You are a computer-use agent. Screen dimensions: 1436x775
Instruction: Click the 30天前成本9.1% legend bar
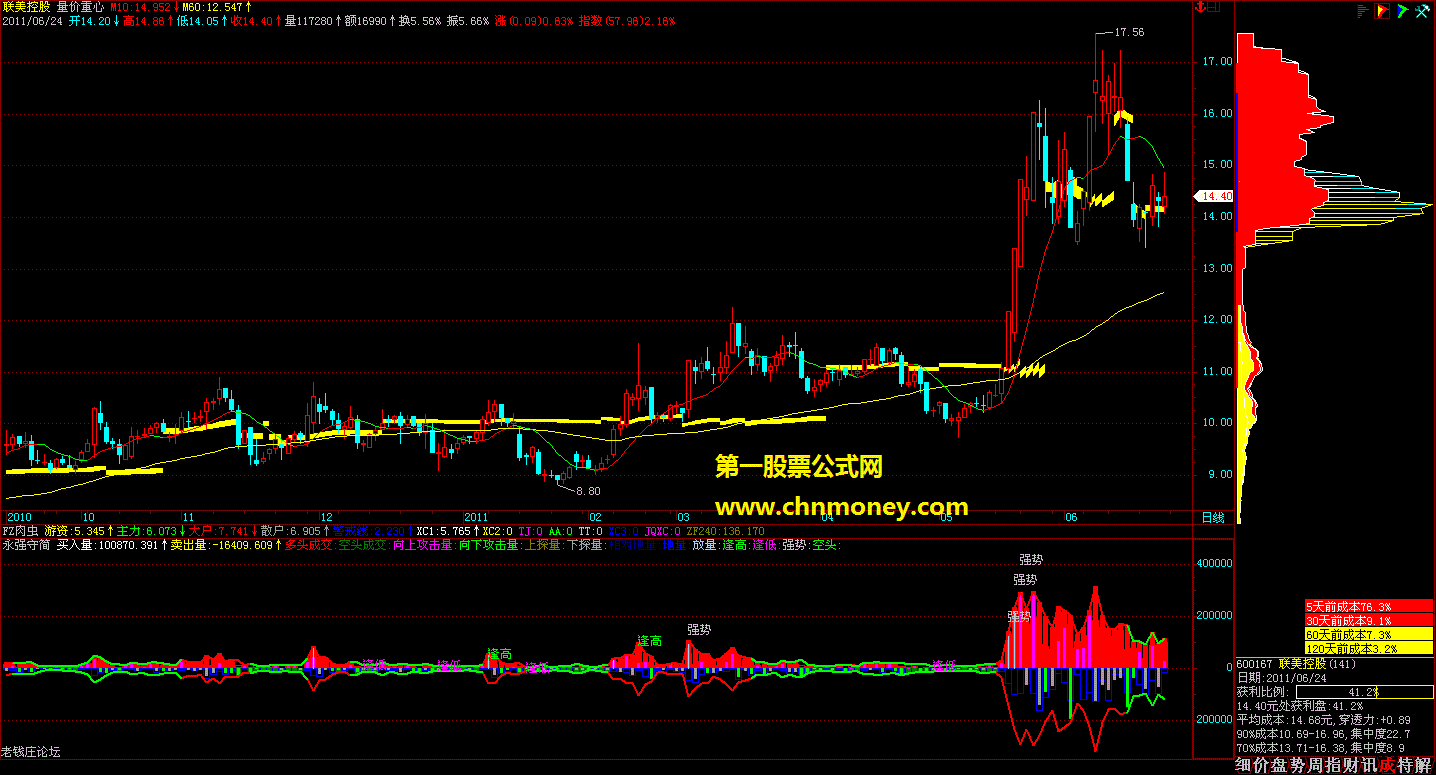[x=1368, y=620]
